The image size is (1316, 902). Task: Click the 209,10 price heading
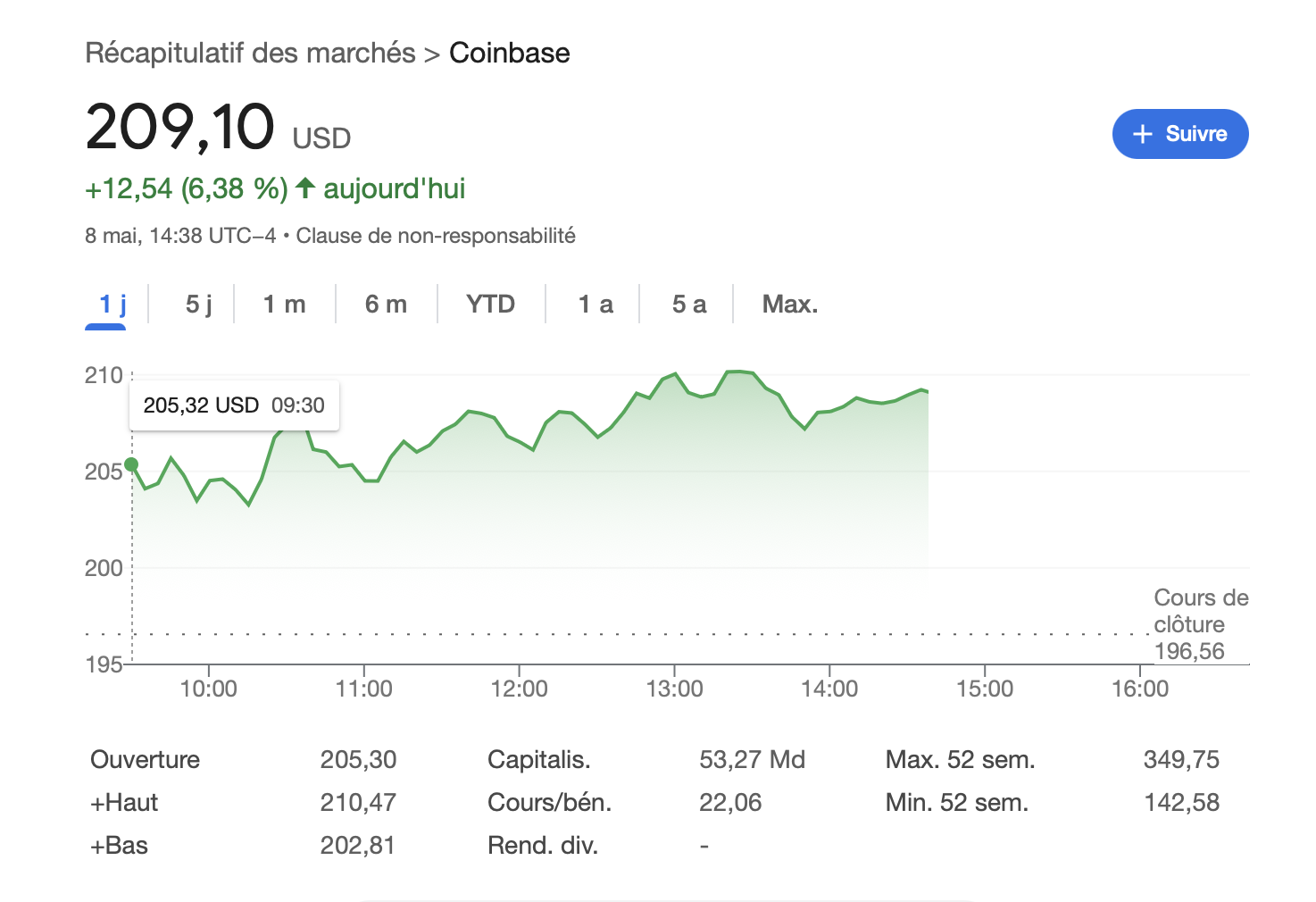click(x=180, y=127)
